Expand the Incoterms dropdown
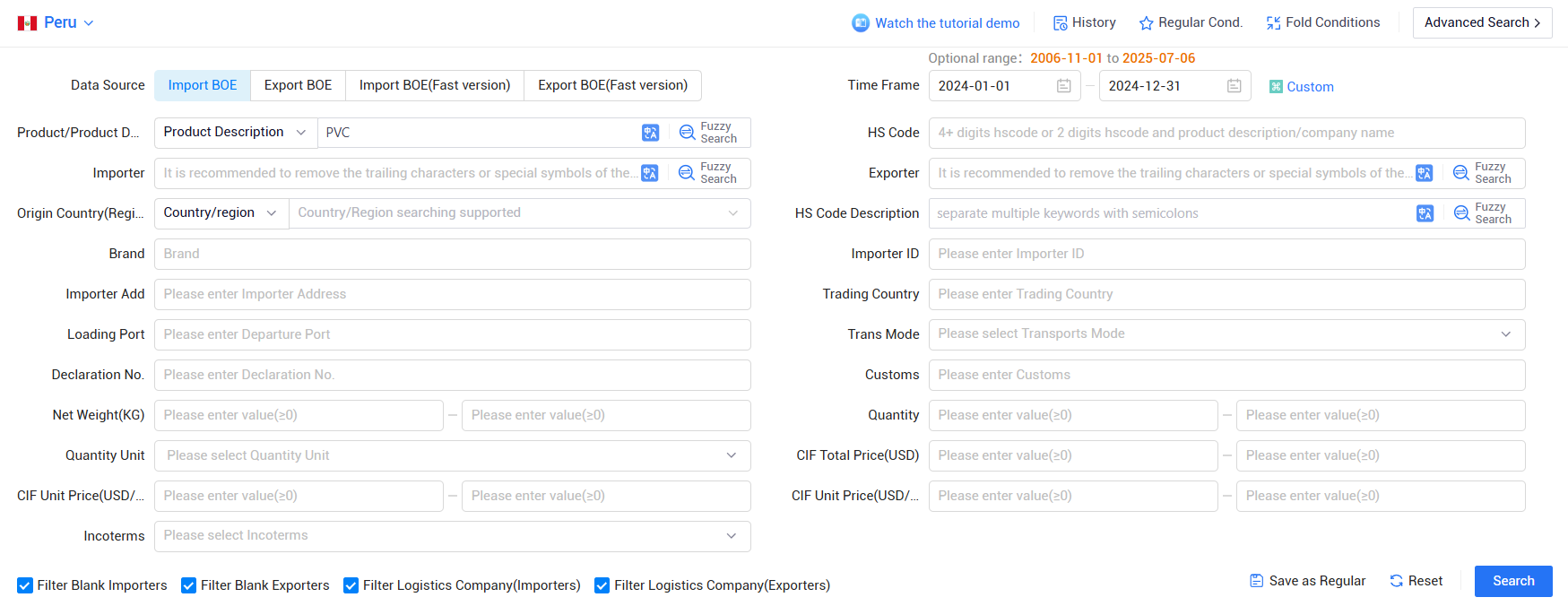This screenshot has width=1568, height=606. coord(452,536)
